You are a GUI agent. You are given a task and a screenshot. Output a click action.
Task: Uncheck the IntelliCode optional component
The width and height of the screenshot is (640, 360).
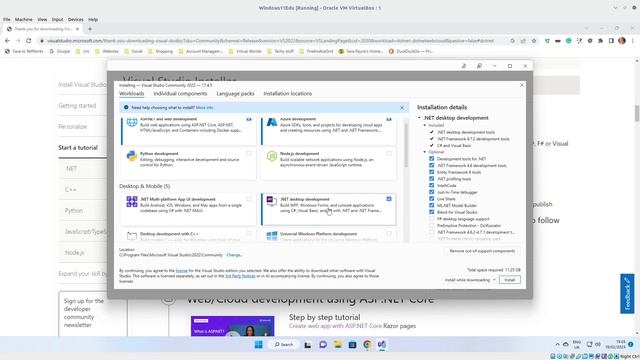pyautogui.click(x=431, y=185)
